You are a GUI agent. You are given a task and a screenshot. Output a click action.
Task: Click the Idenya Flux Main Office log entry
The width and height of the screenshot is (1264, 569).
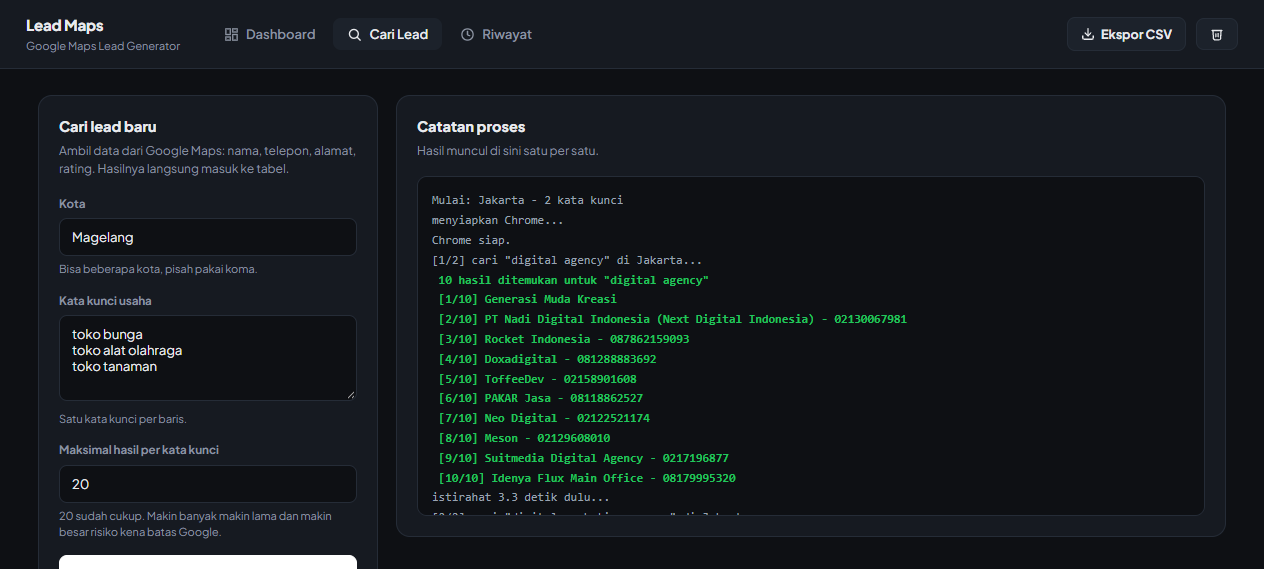point(587,478)
